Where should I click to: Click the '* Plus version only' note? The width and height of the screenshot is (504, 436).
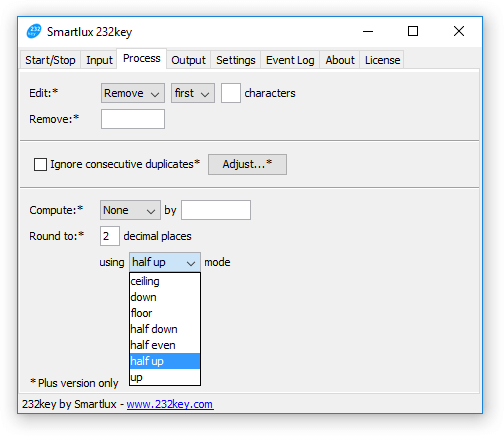(x=74, y=383)
